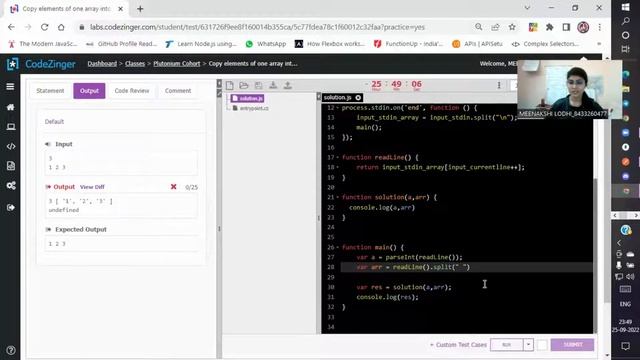
Task: Open Chrome three-dot menu
Action: (599, 27)
